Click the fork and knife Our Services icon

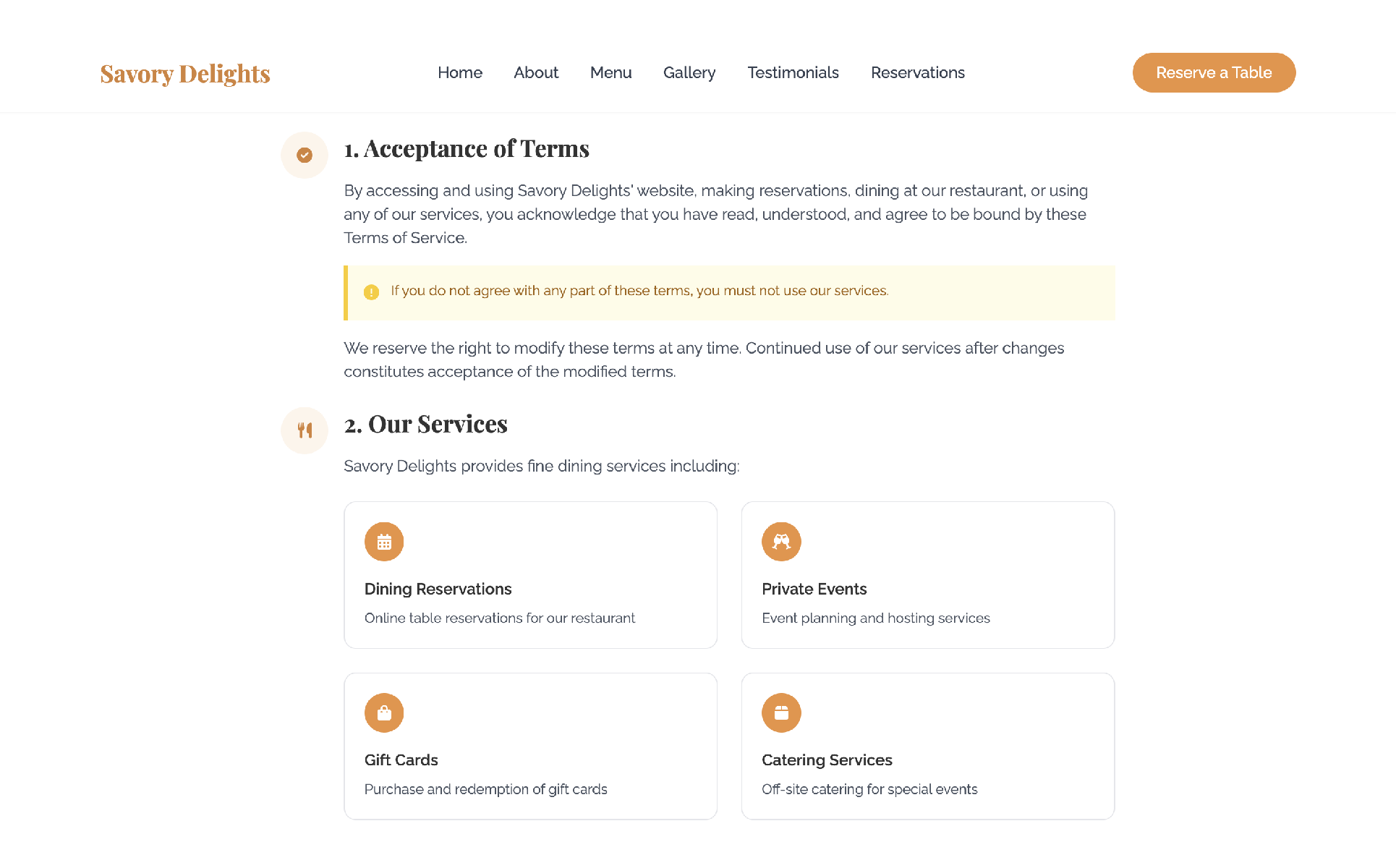coord(305,430)
